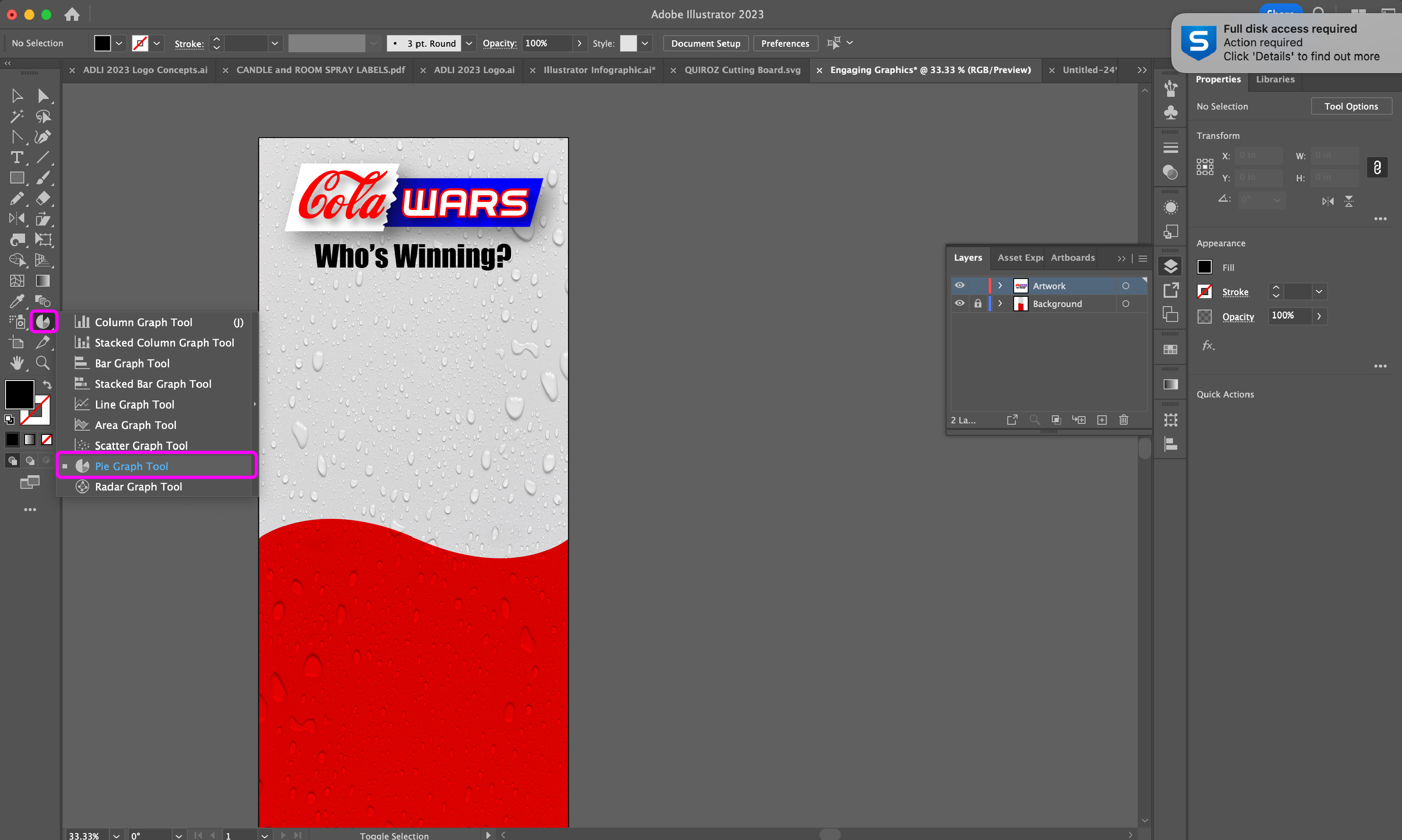
Task: Unlock the Background layer lock
Action: tap(978, 303)
